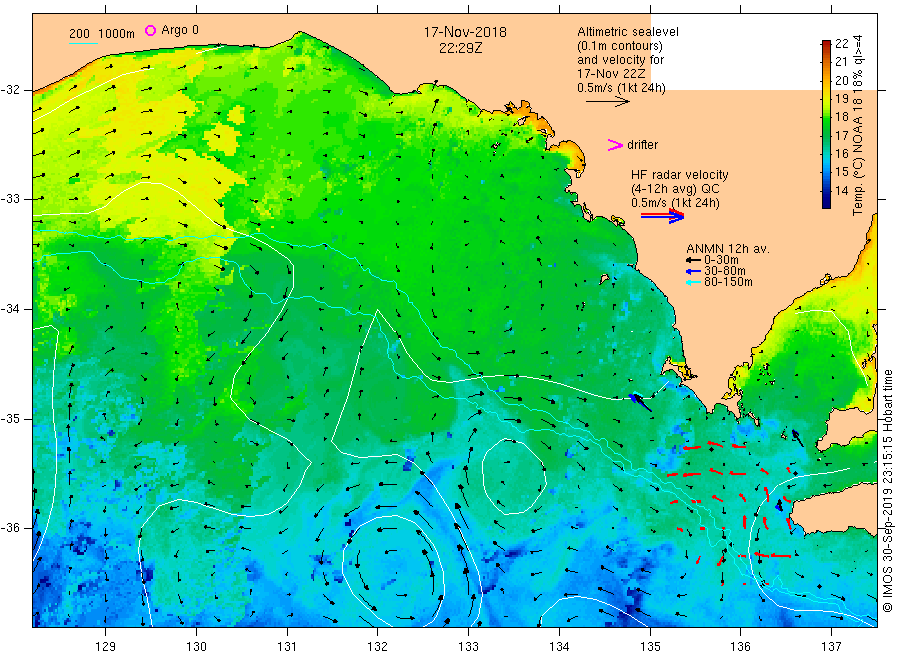The width and height of the screenshot is (900, 660).
Task: Click the 'Argo 0' label
Action: (x=180, y=30)
